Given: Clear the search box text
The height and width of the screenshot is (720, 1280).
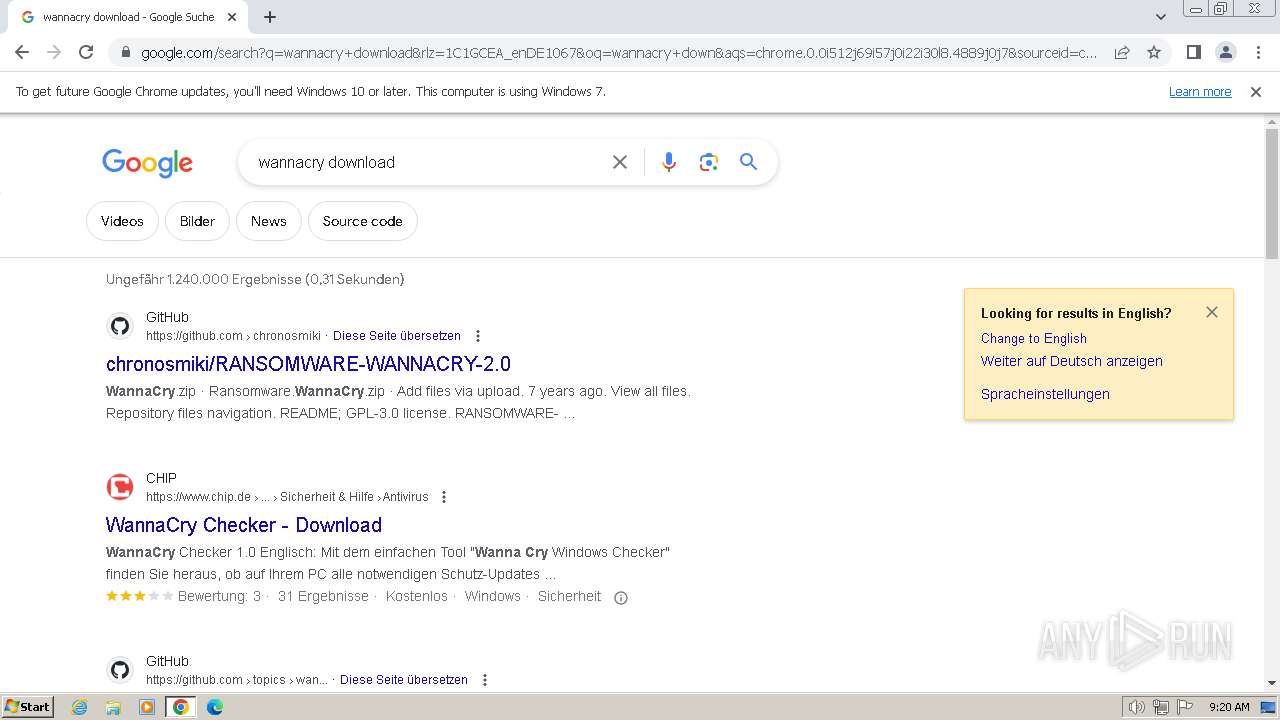Looking at the screenshot, I should tap(620, 162).
